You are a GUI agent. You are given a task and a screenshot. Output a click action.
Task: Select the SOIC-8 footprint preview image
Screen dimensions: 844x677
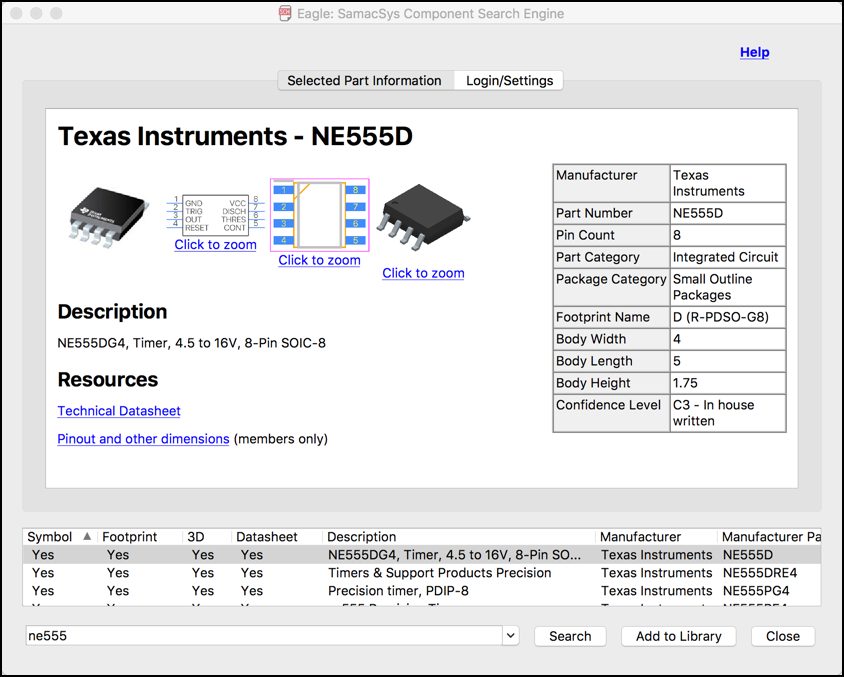tap(319, 214)
